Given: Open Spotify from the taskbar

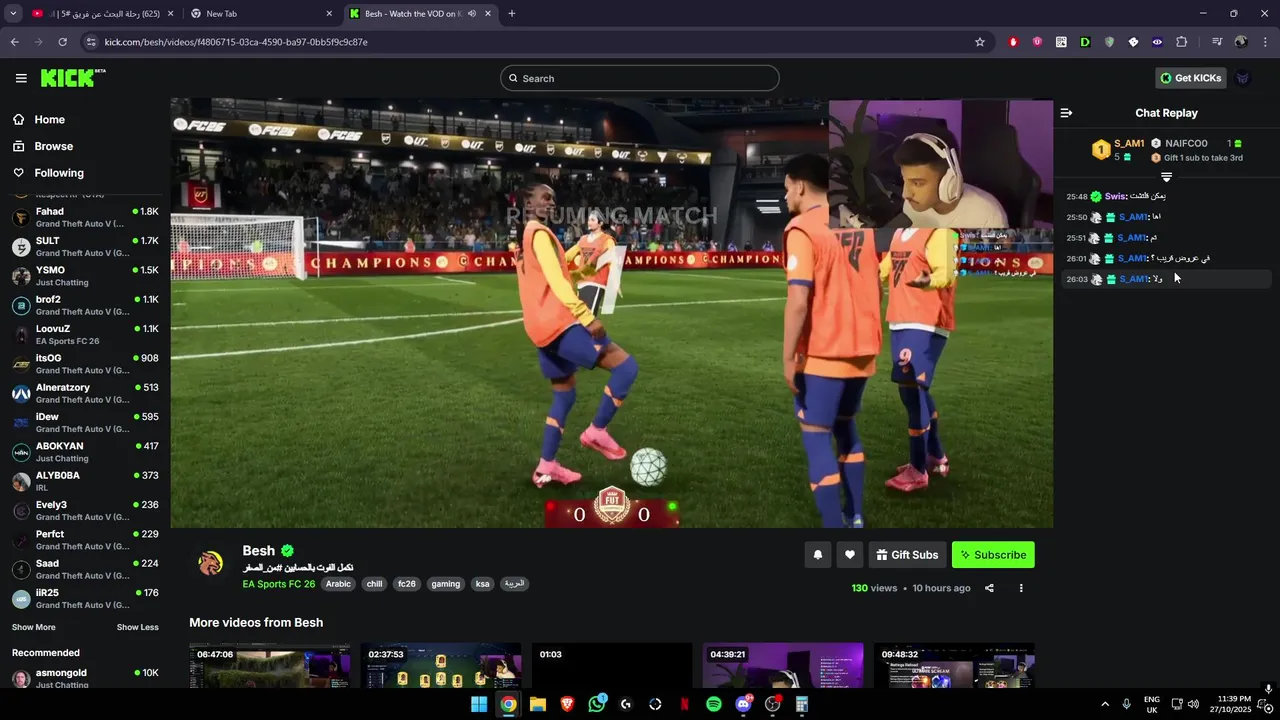Looking at the screenshot, I should click(x=714, y=704).
